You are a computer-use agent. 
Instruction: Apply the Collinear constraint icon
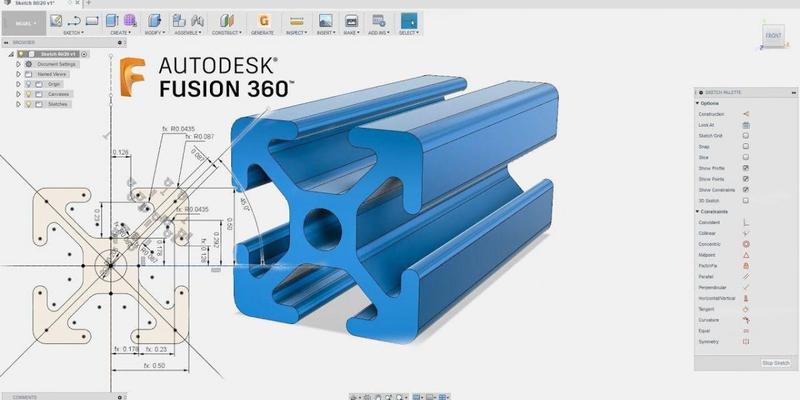pyautogui.click(x=746, y=233)
